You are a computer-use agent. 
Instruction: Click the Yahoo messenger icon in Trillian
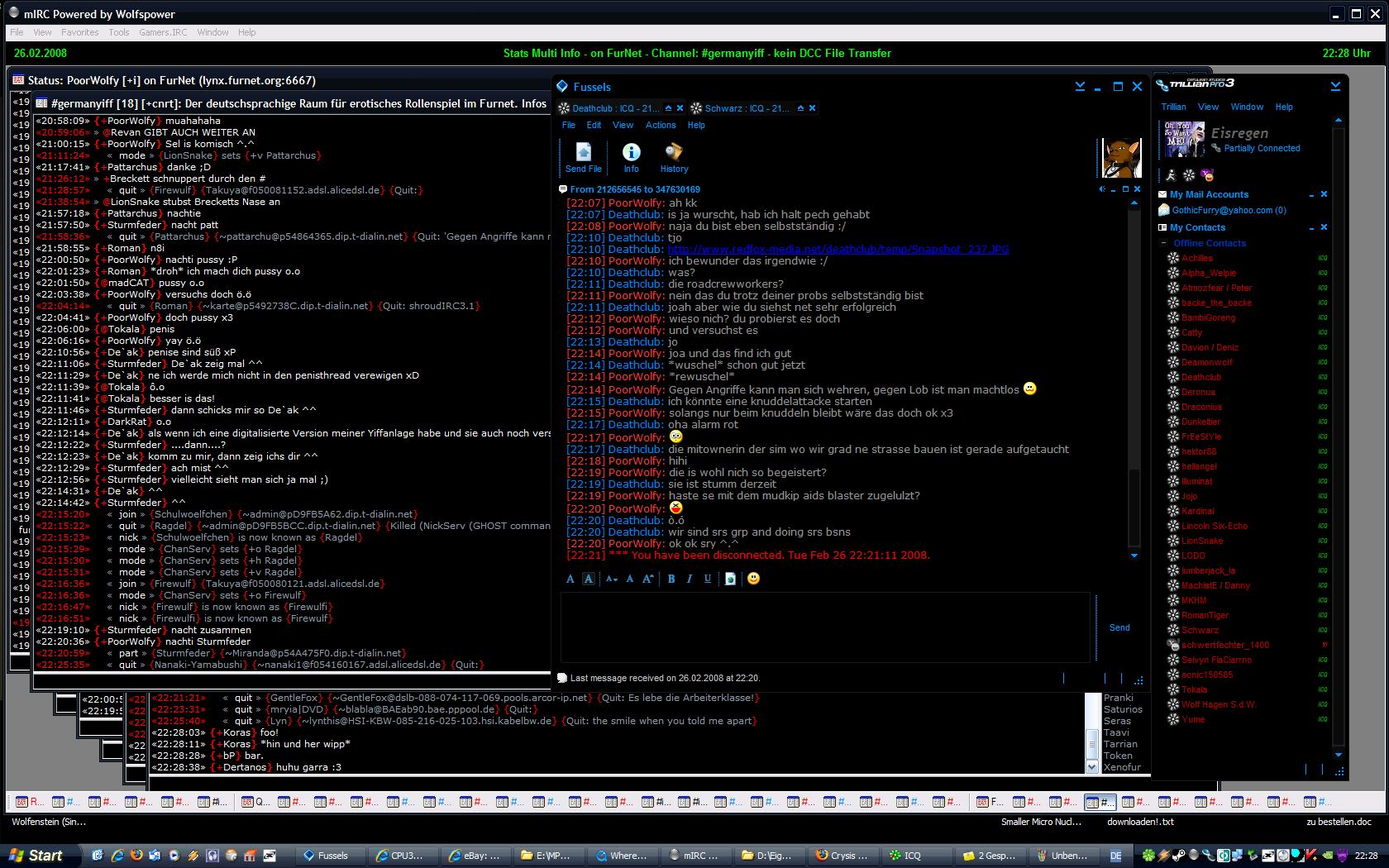1207,175
